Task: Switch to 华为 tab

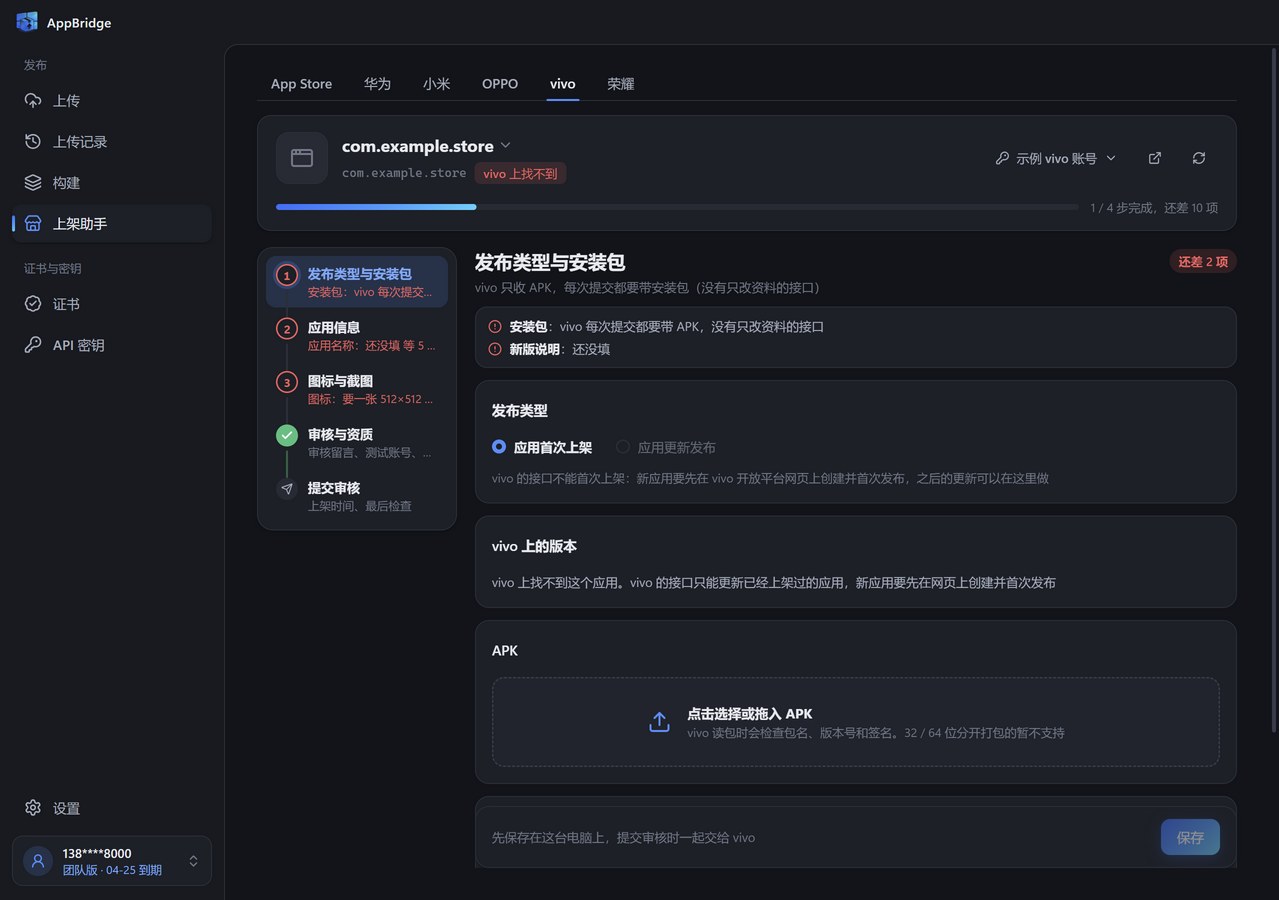Action: (x=377, y=84)
